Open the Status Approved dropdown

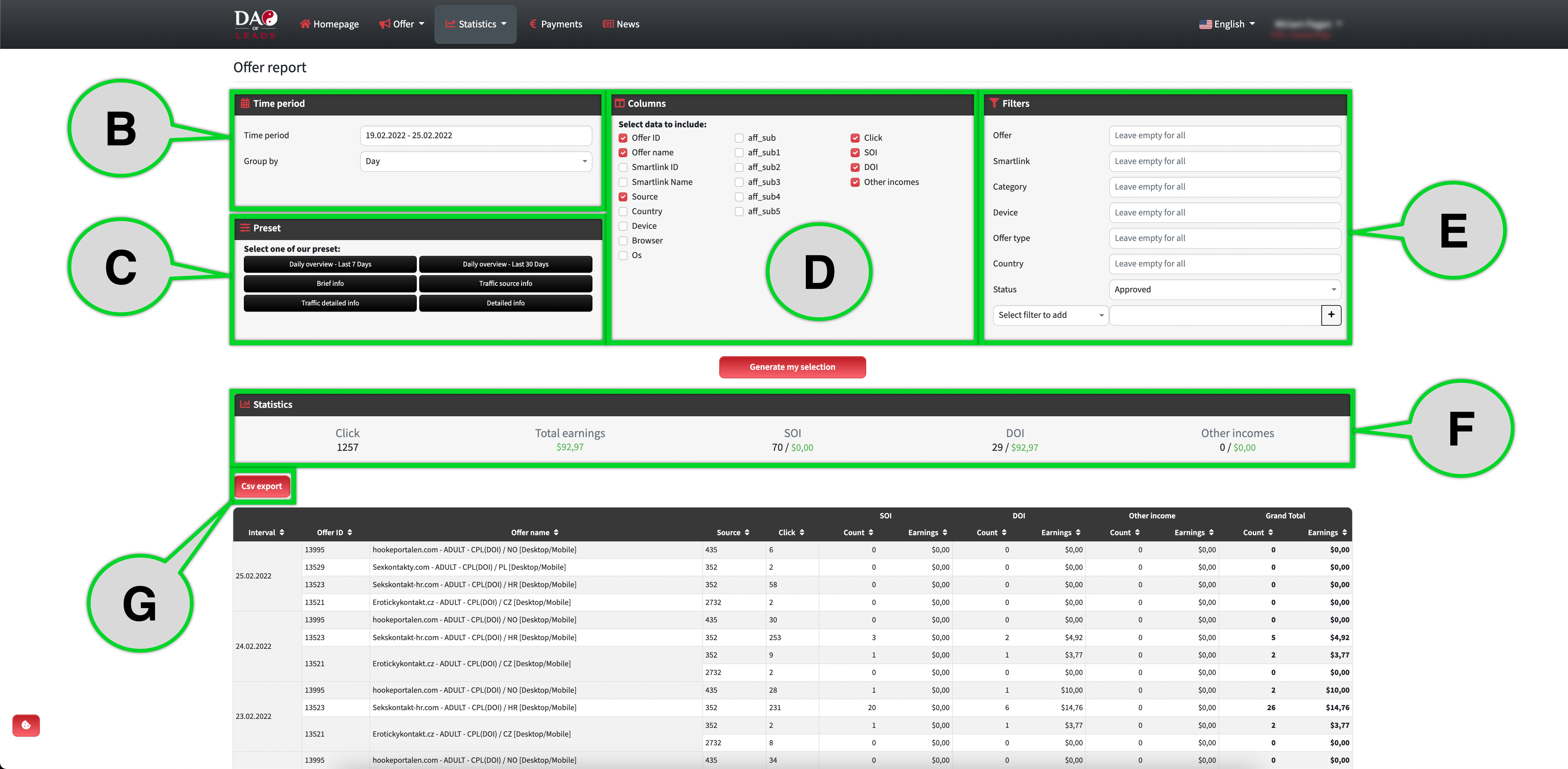1224,290
